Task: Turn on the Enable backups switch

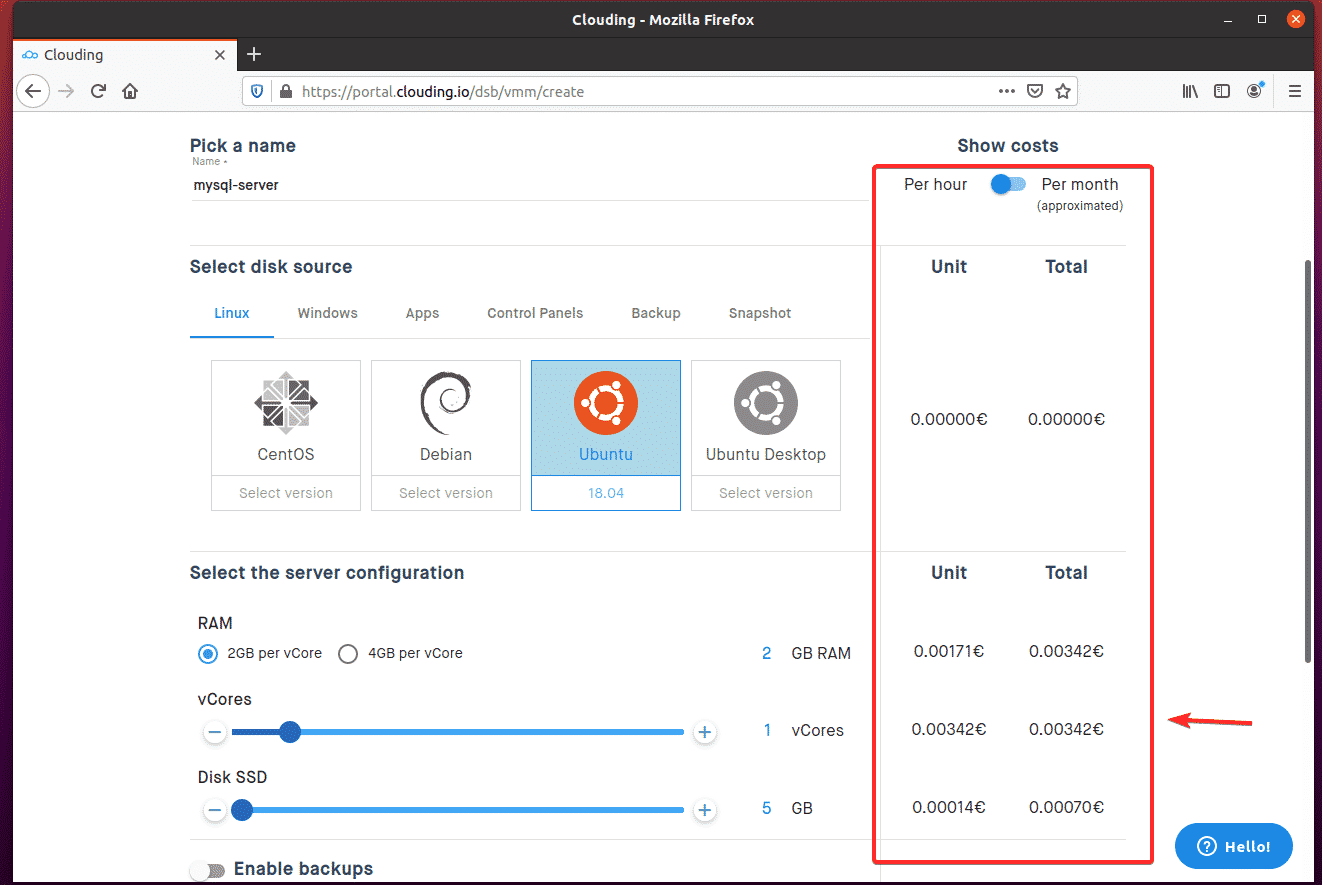Action: (x=206, y=870)
